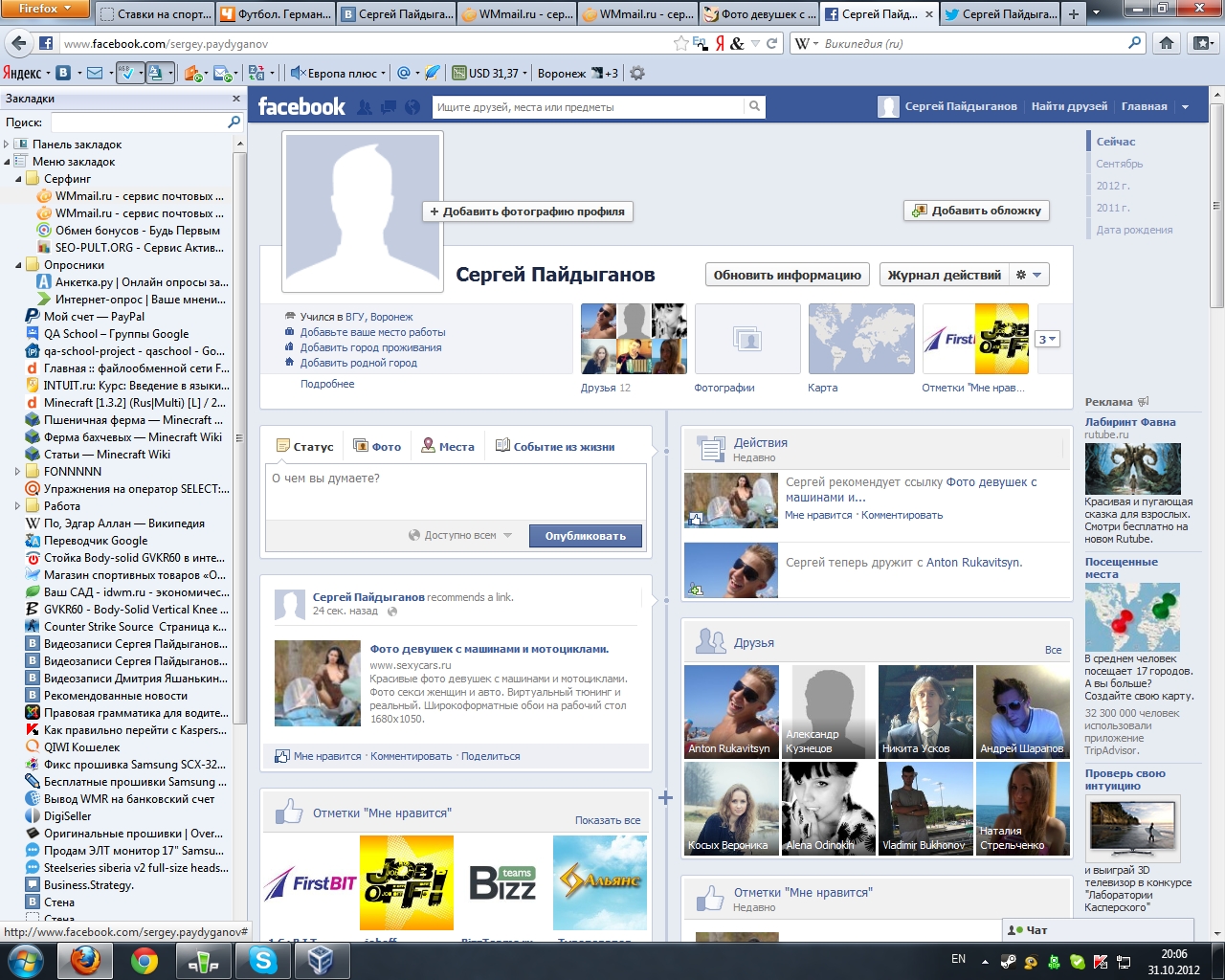Open the Переводчик Google bookmark

[x=96, y=541]
